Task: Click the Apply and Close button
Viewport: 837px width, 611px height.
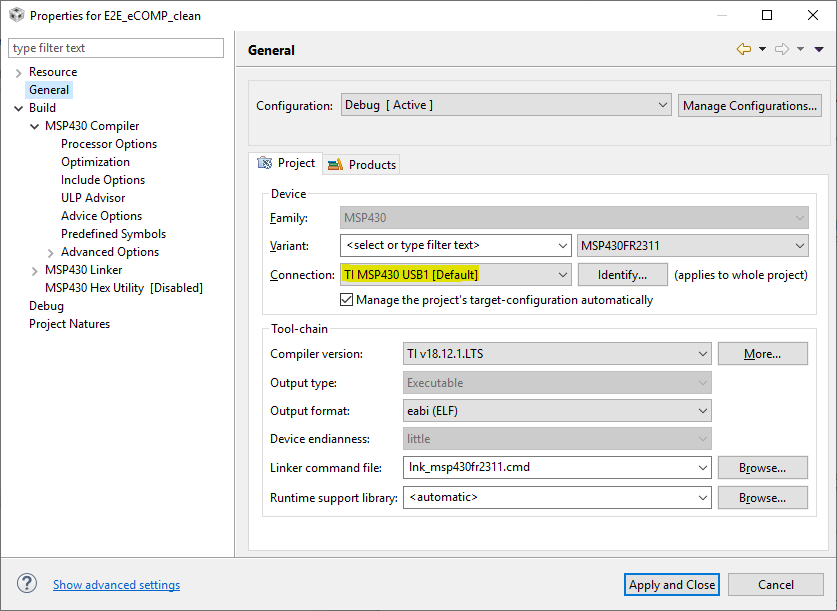Action: click(672, 585)
